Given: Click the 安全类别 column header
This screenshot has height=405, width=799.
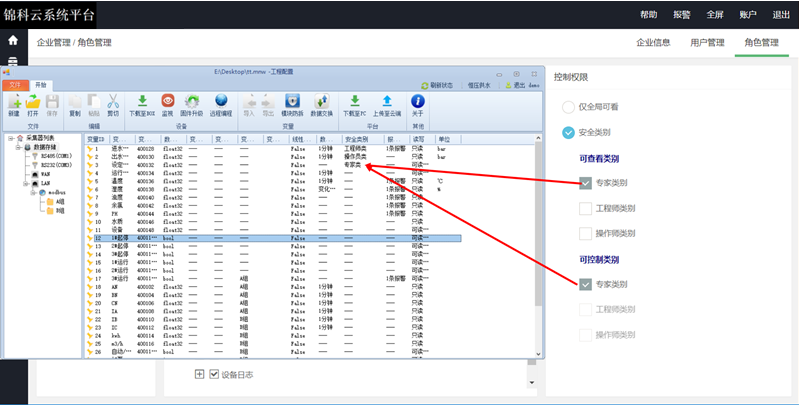Looking at the screenshot, I should tap(363, 139).
